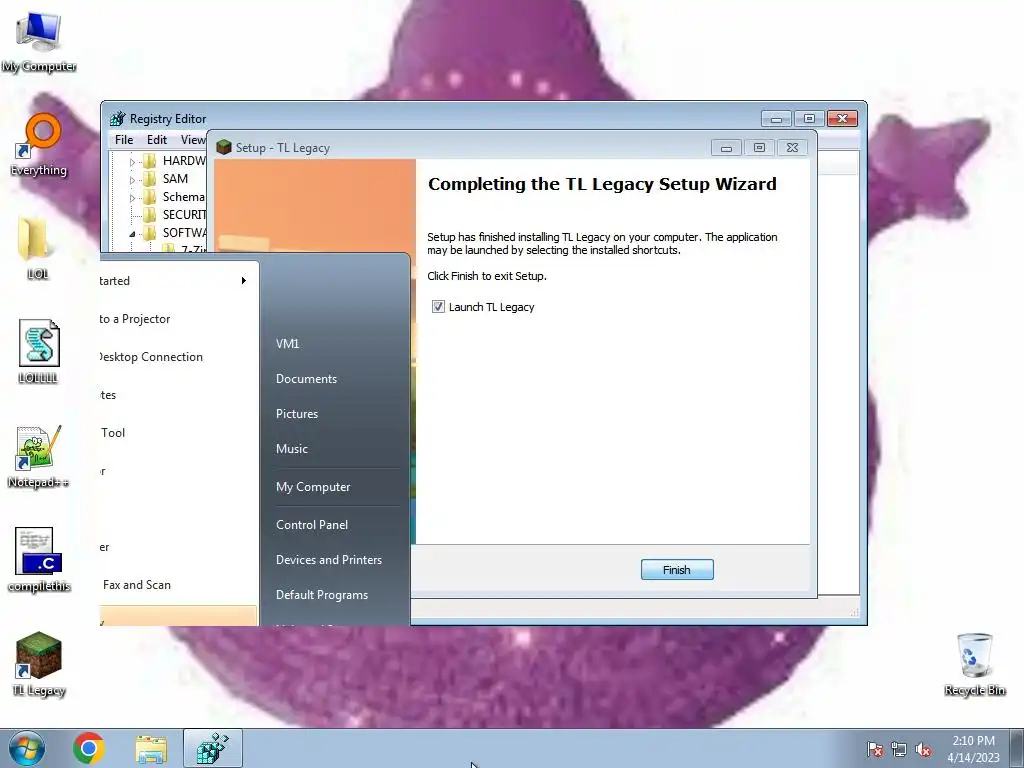Minimize the TL Legacy Setup window

click(x=726, y=148)
